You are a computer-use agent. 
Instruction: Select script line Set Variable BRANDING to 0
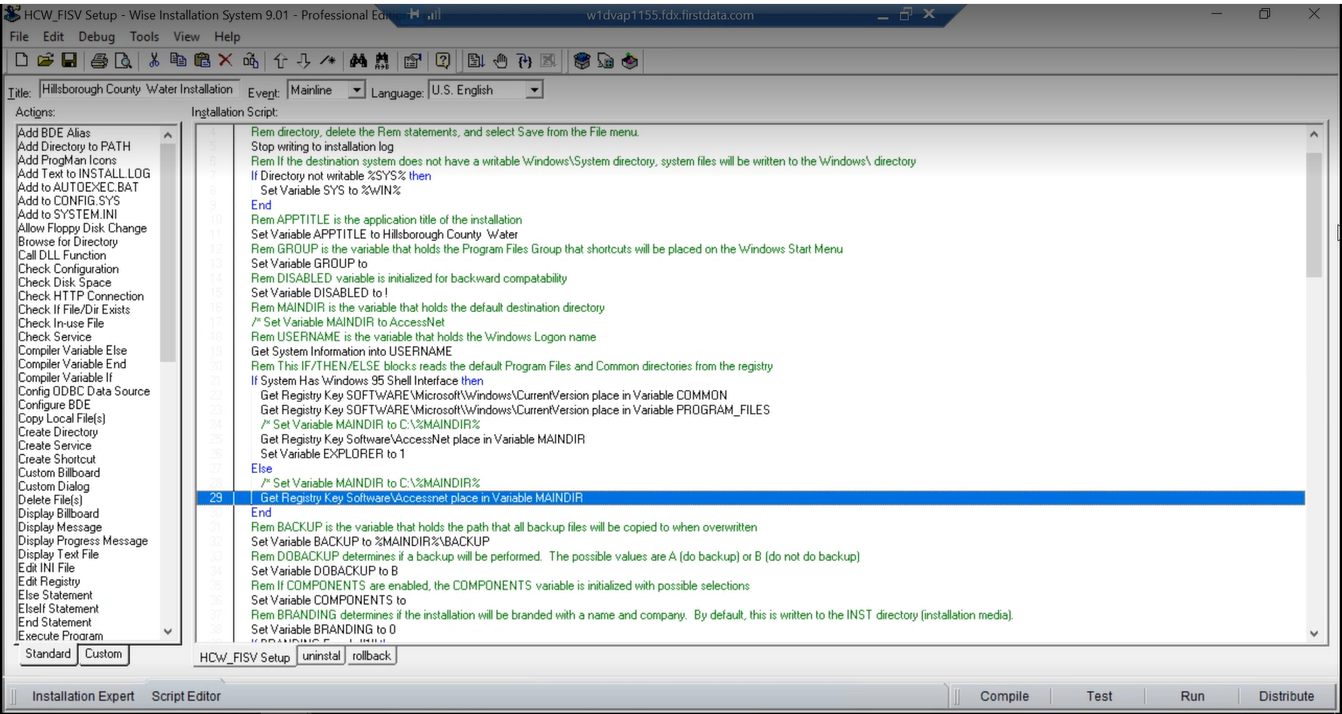[324, 629]
